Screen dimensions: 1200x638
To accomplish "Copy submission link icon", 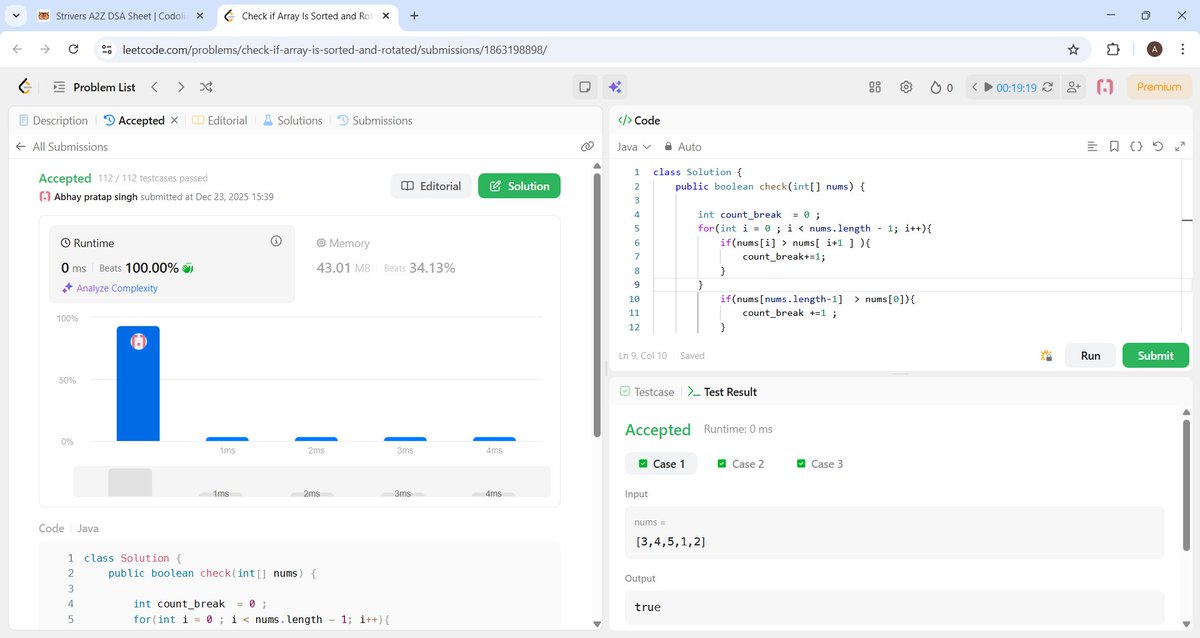I will pyautogui.click(x=587, y=146).
